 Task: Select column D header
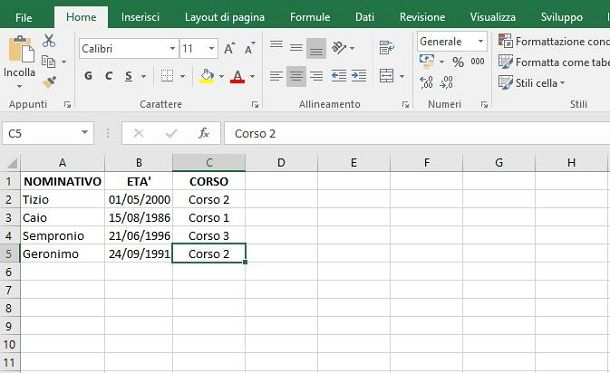click(x=281, y=163)
